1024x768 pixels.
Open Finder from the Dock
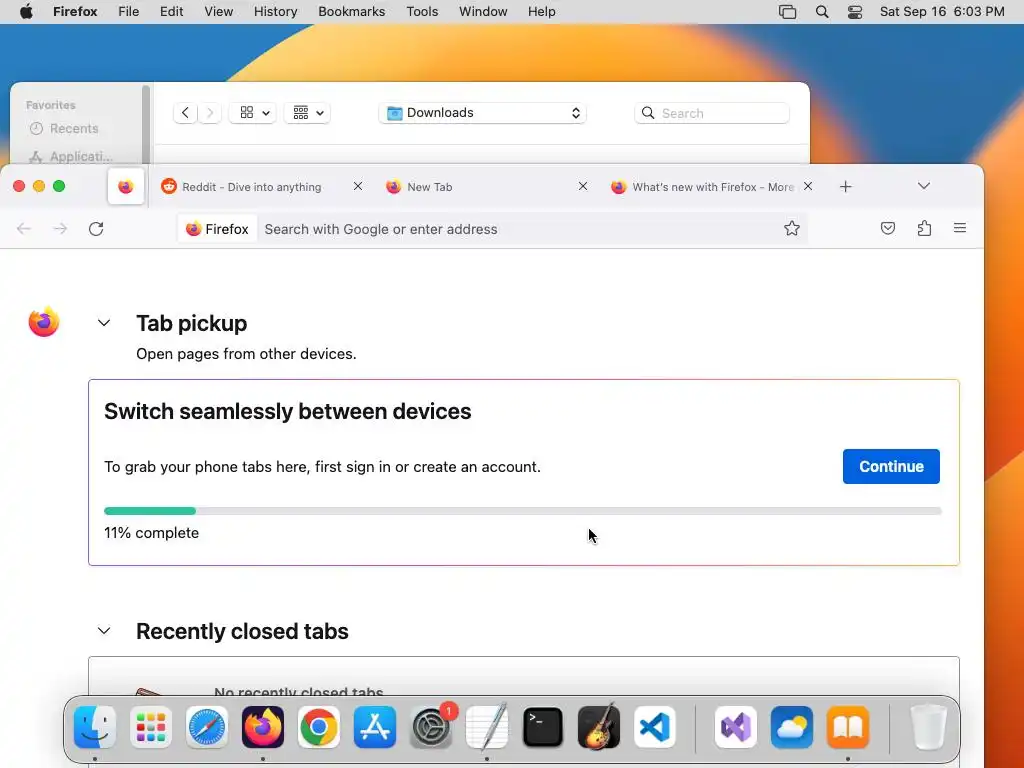(x=95, y=727)
